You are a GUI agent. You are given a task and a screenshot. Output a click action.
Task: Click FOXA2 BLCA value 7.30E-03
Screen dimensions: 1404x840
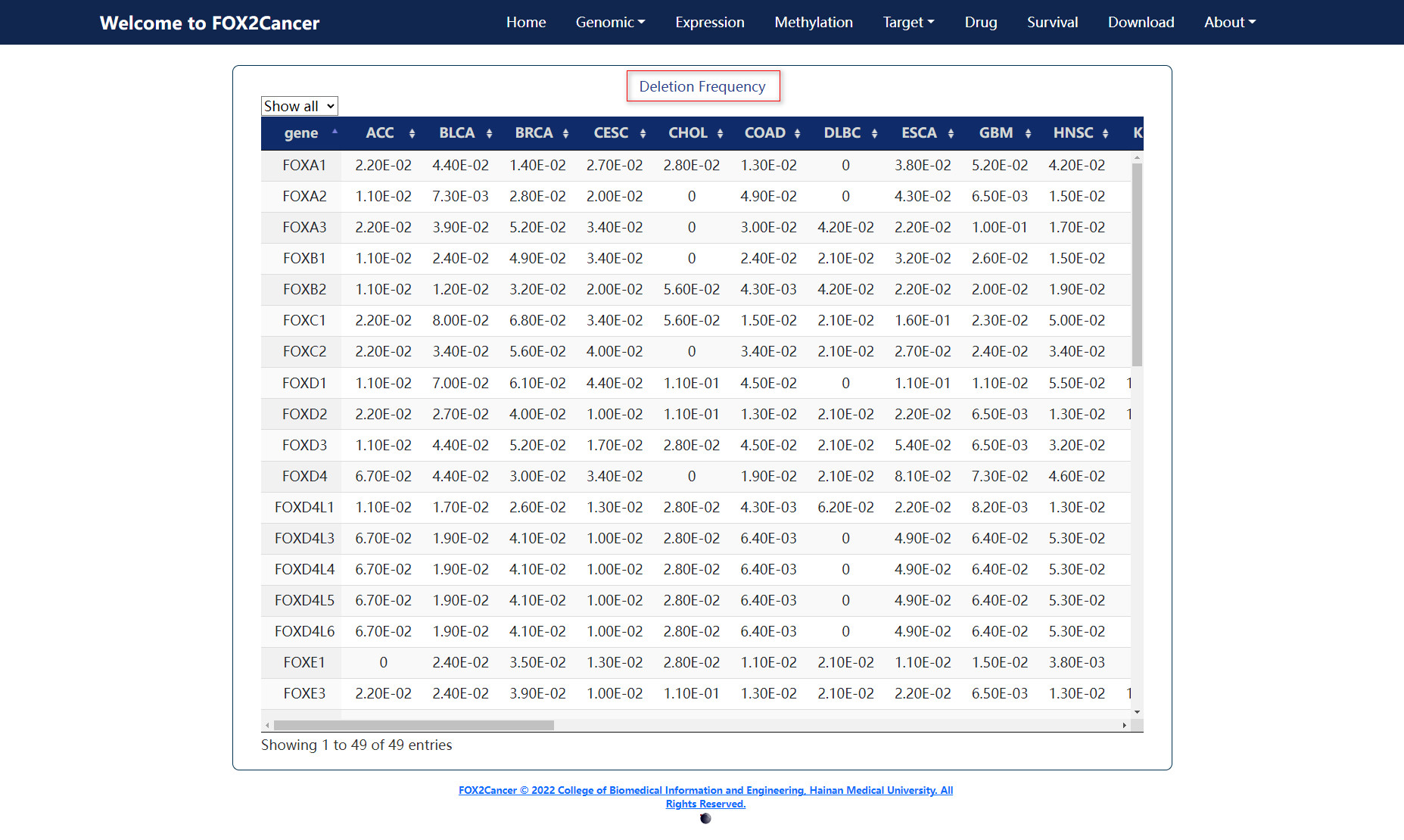point(460,196)
